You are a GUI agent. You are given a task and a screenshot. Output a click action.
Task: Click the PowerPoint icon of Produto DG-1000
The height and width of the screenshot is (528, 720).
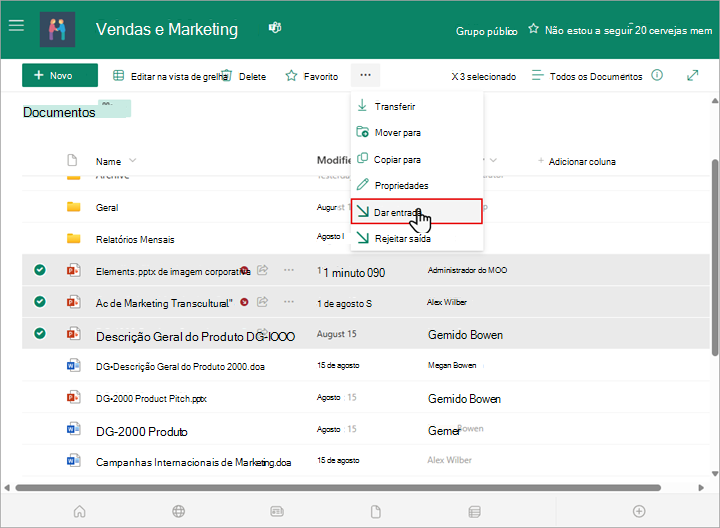click(73, 333)
